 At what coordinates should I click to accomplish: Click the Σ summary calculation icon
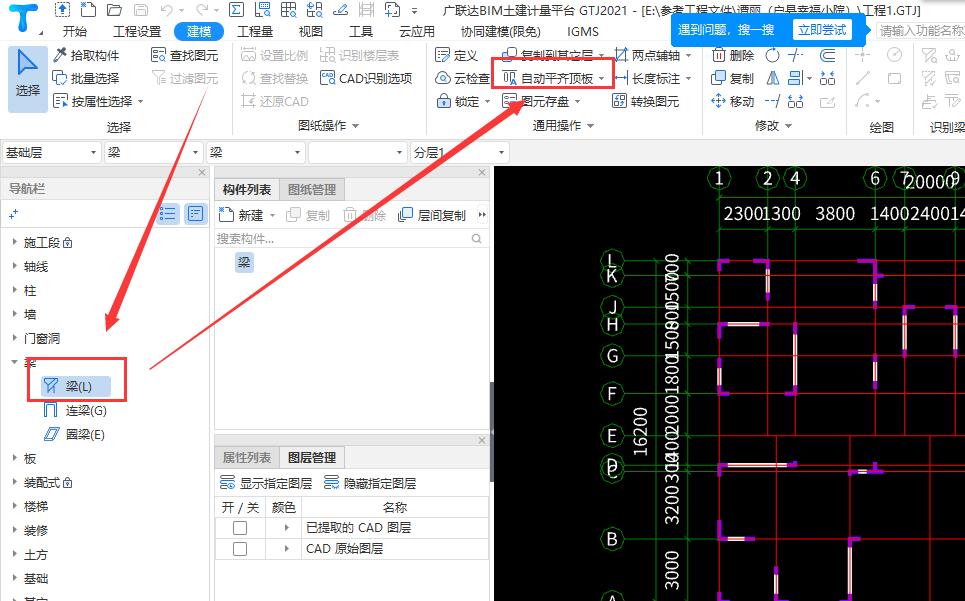(236, 9)
